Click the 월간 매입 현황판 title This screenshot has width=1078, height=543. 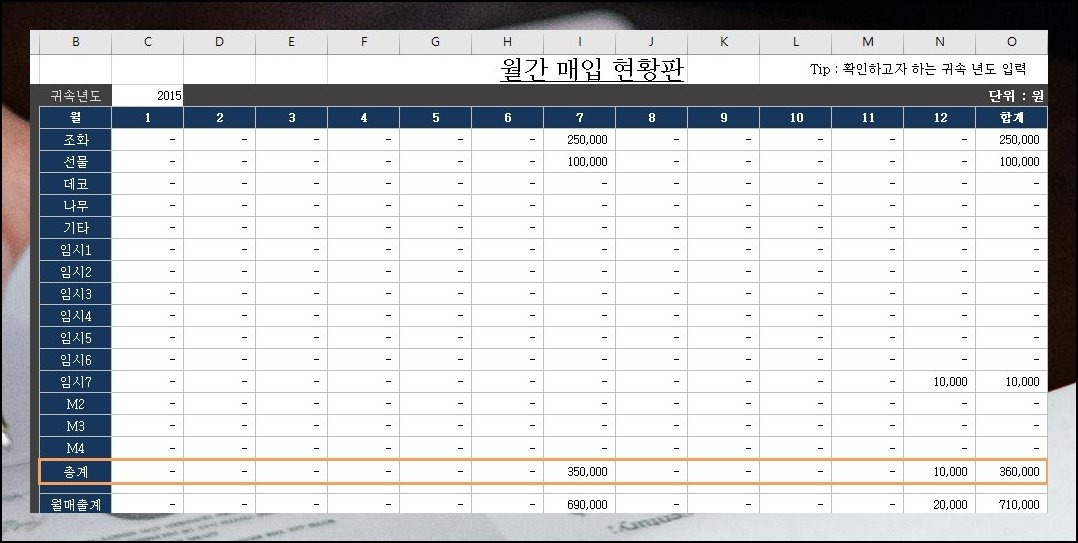tap(592, 69)
